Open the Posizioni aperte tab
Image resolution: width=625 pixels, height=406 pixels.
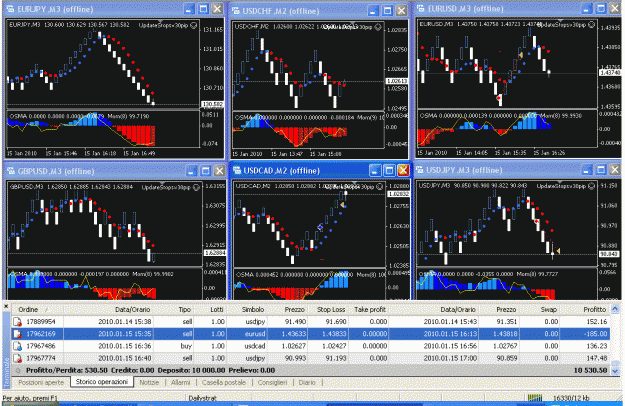pos(41,382)
